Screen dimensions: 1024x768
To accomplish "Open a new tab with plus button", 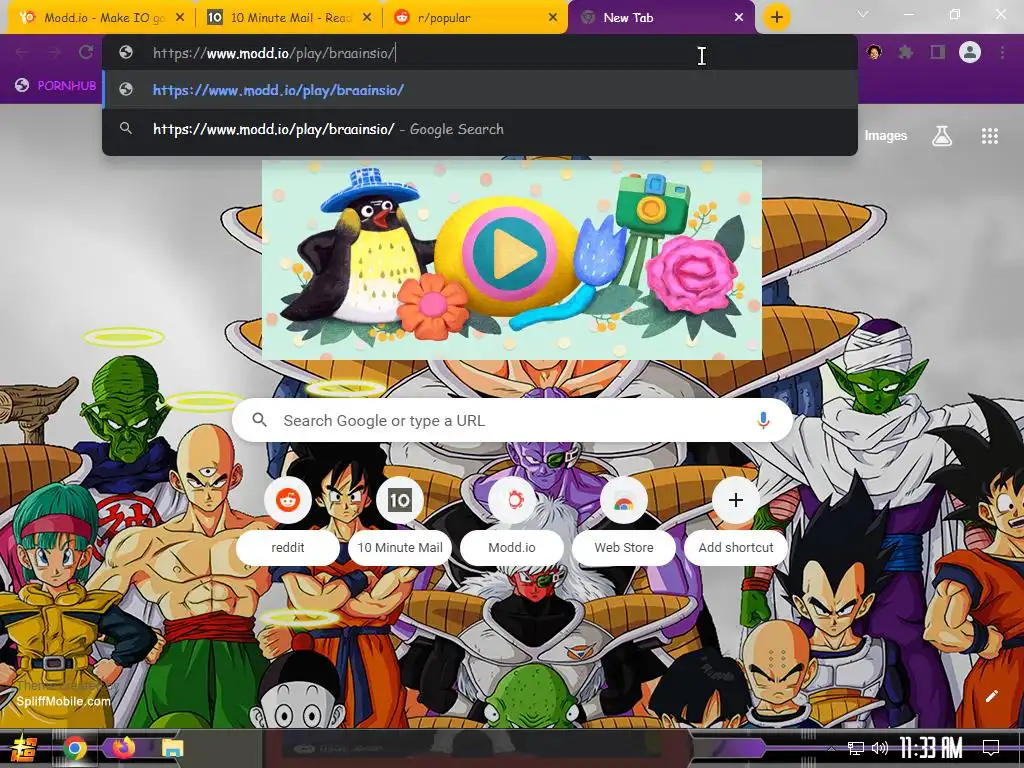I will click(776, 18).
